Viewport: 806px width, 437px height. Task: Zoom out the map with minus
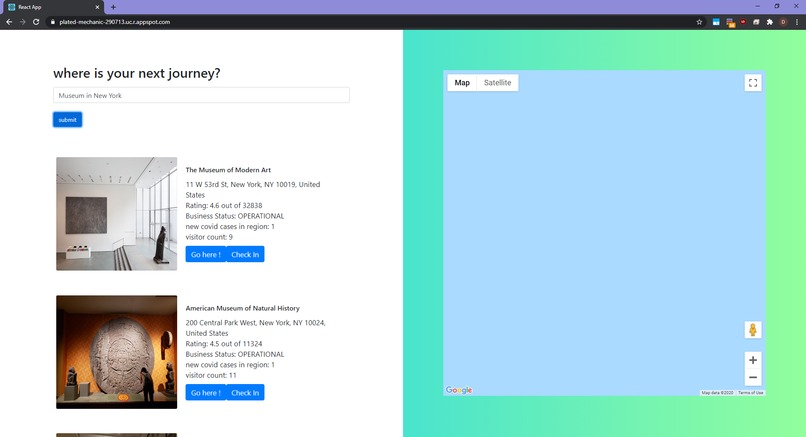click(x=753, y=377)
